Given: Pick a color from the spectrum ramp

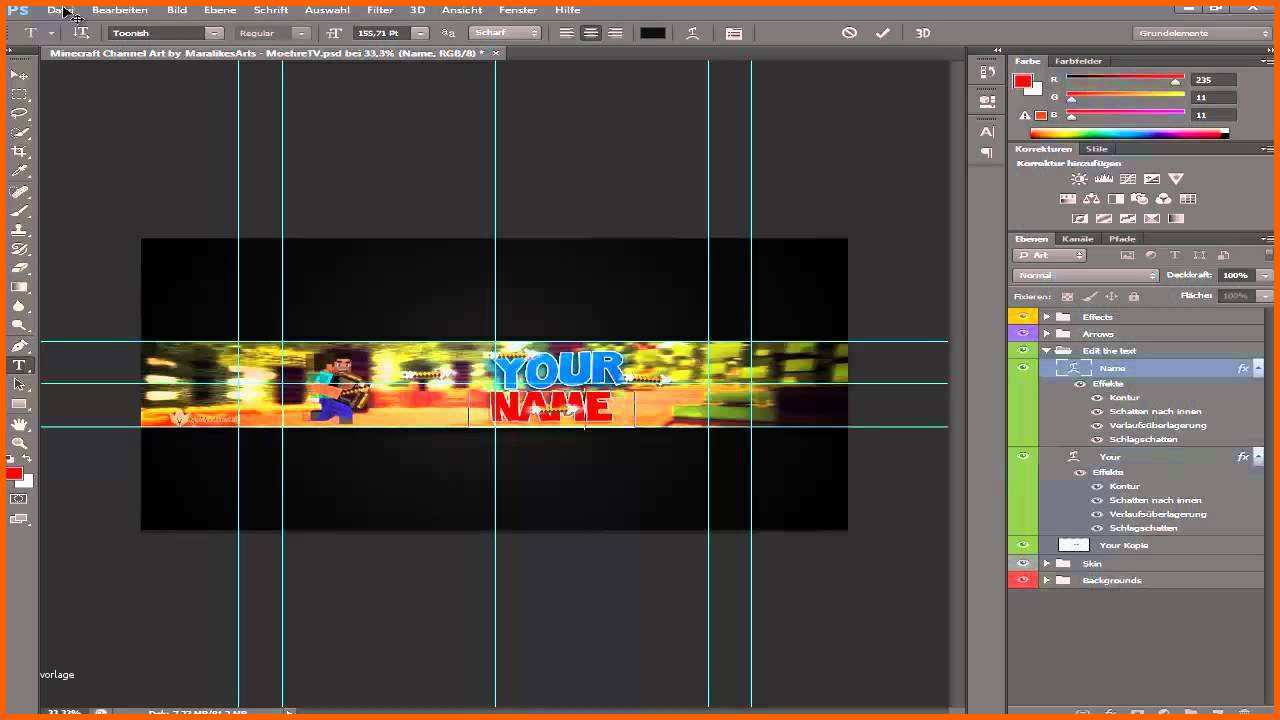Looking at the screenshot, I should coord(1128,134).
